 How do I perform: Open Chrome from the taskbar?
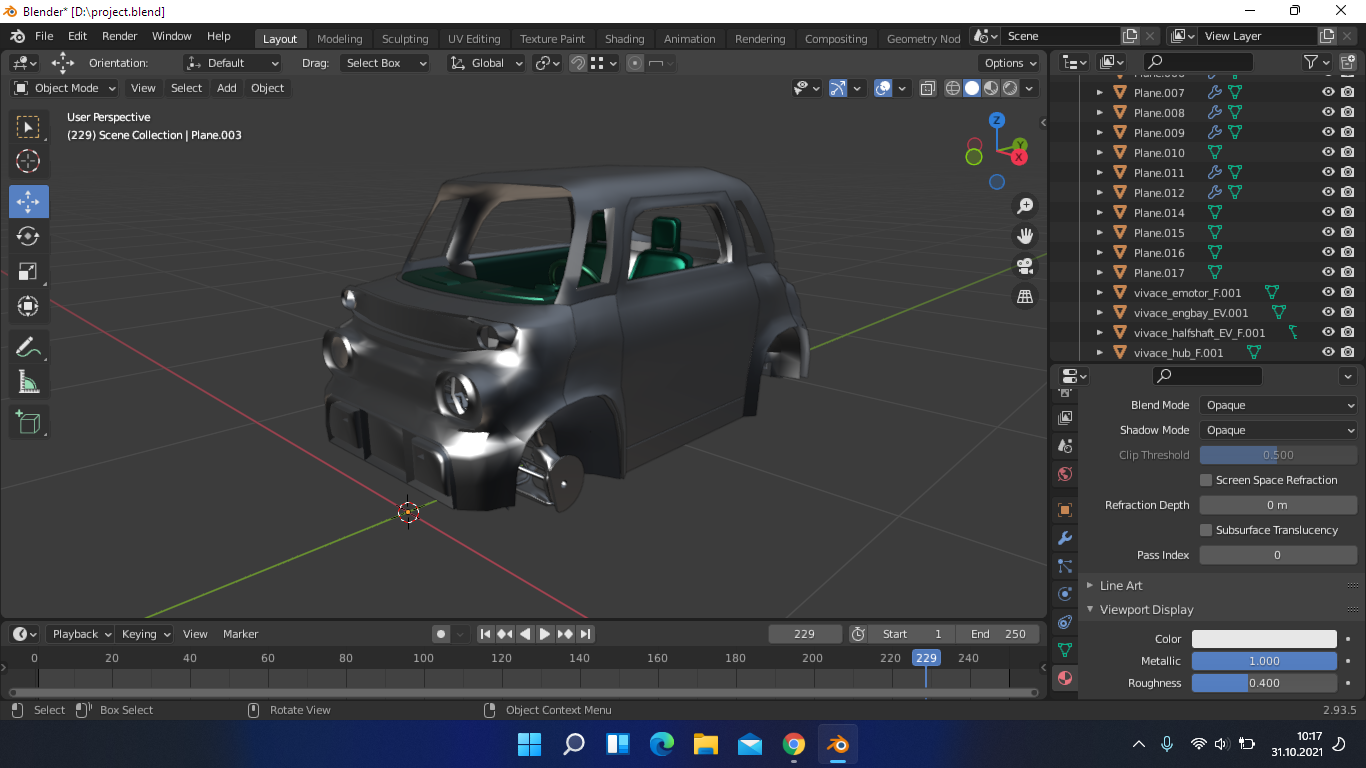[794, 744]
